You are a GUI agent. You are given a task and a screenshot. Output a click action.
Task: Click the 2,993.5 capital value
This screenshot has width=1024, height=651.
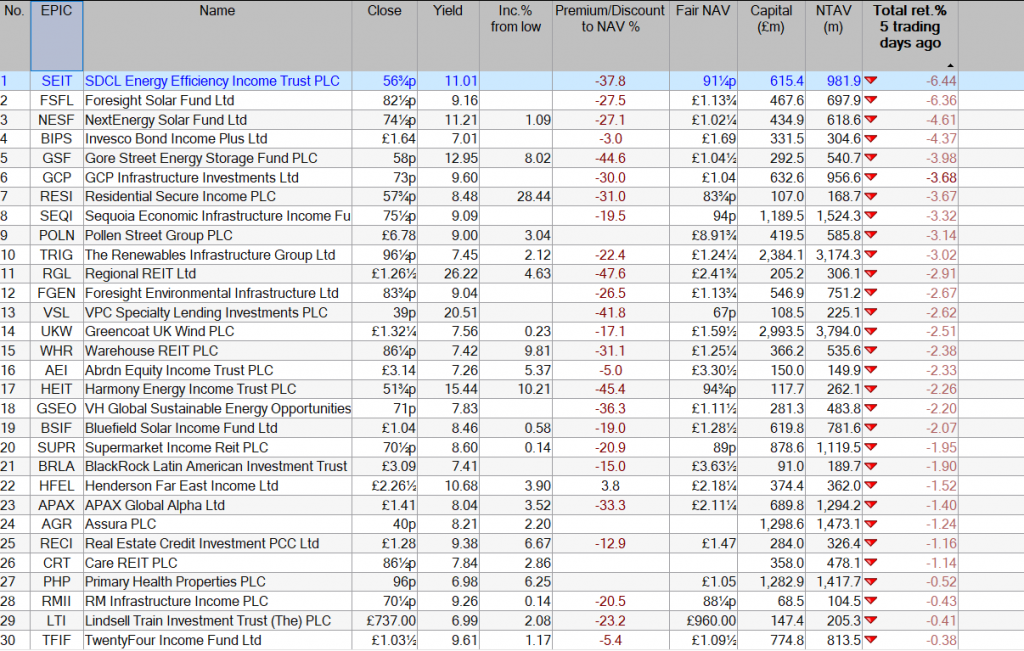tap(781, 332)
